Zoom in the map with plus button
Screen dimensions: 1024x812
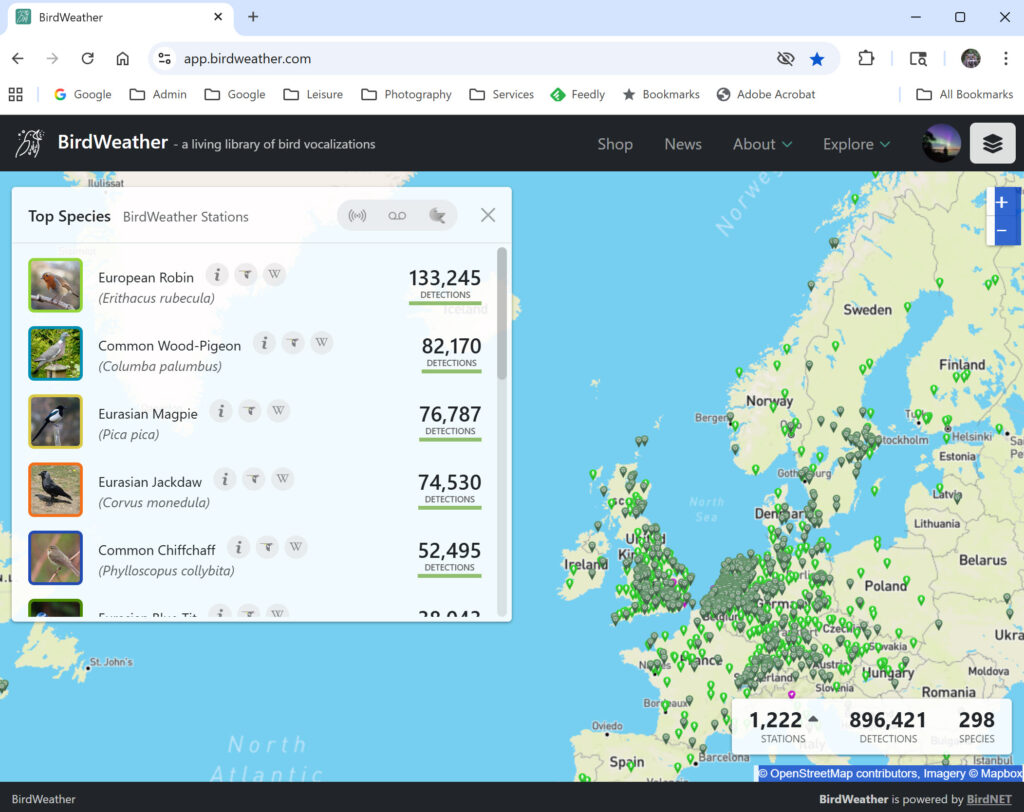point(1002,202)
